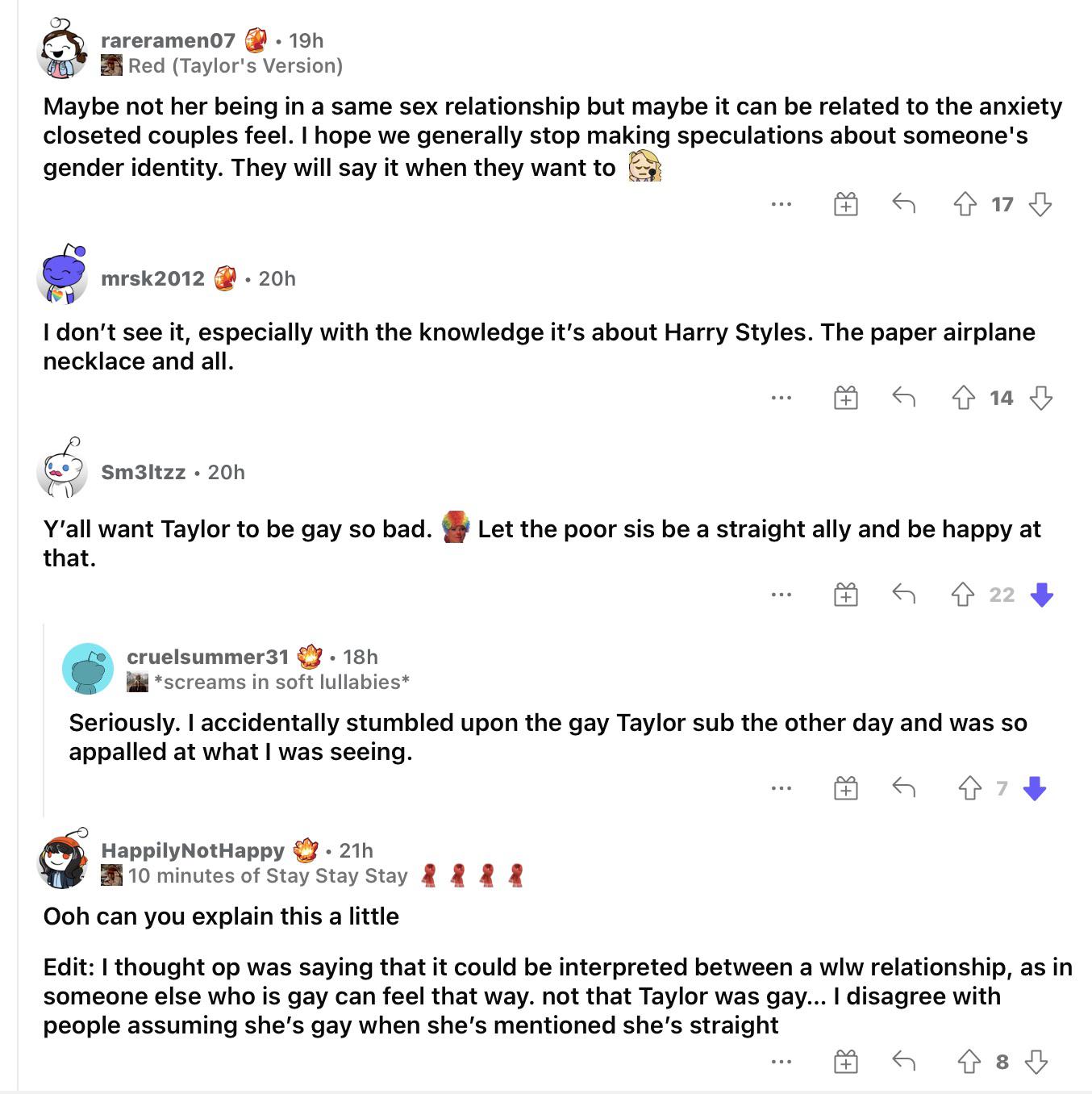Give award to cruelsummer31's comment
This screenshot has width=1092, height=1094.
845,787
